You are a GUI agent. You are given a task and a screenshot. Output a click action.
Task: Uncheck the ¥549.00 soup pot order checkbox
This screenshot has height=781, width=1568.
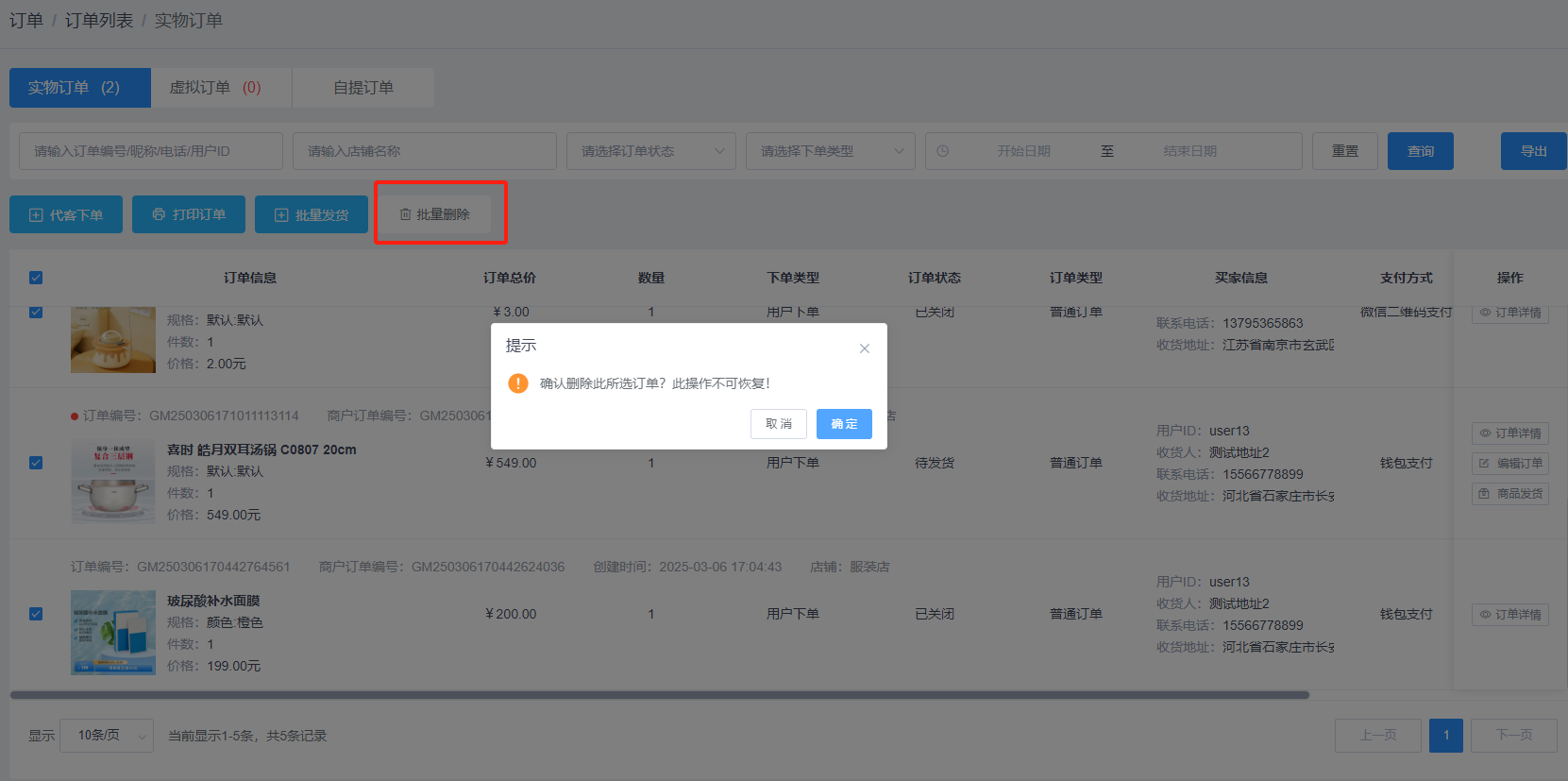(x=36, y=463)
